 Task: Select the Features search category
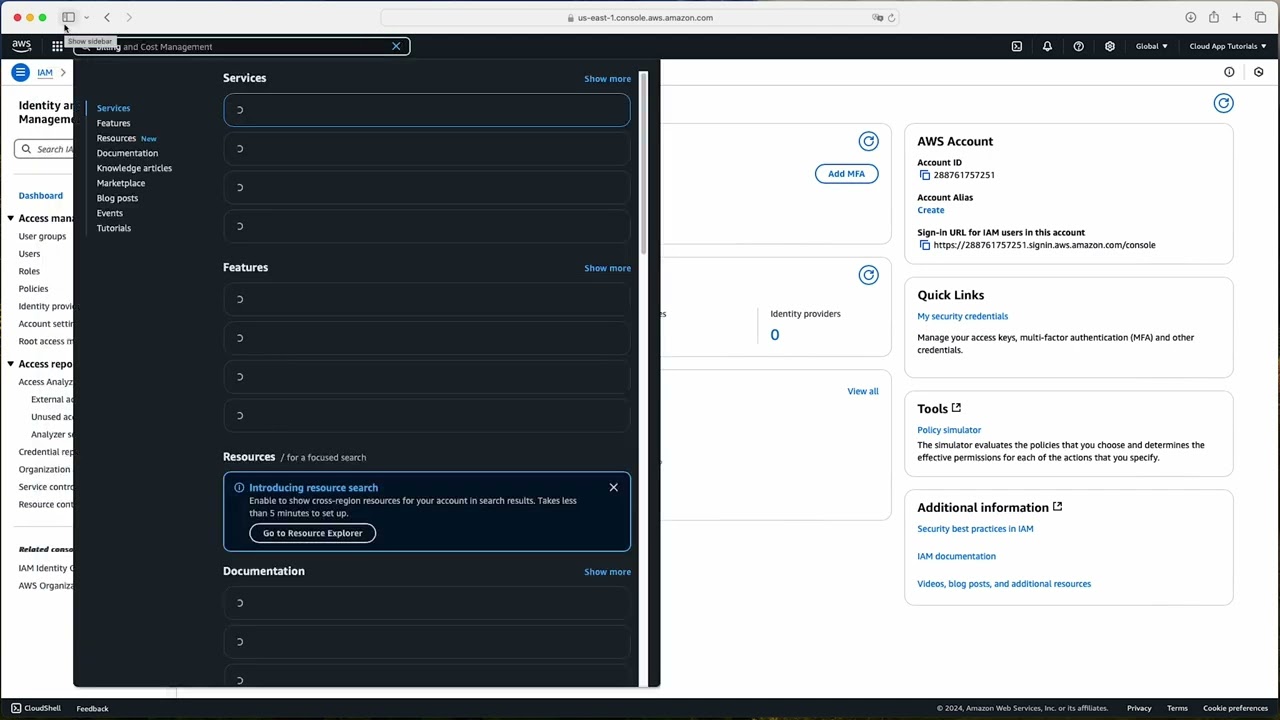pyautogui.click(x=113, y=123)
